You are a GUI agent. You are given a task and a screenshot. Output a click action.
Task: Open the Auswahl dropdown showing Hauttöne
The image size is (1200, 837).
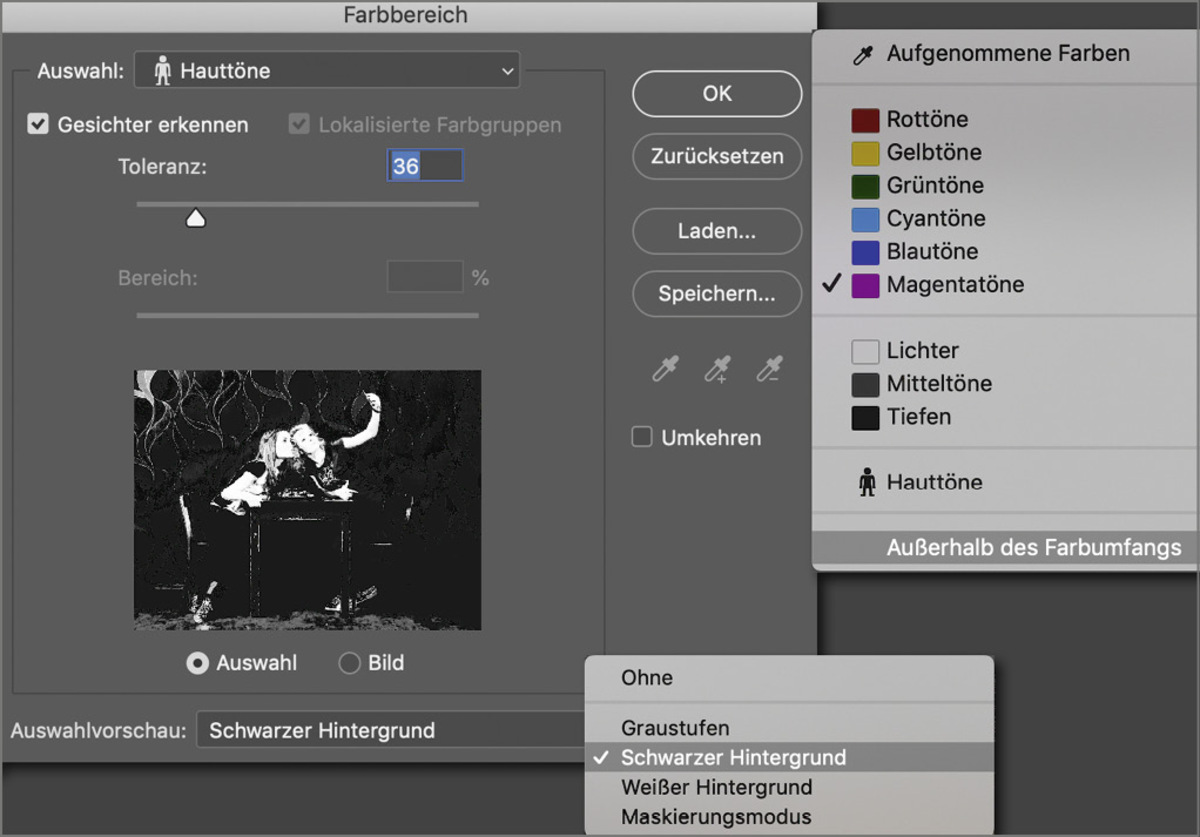pos(326,70)
